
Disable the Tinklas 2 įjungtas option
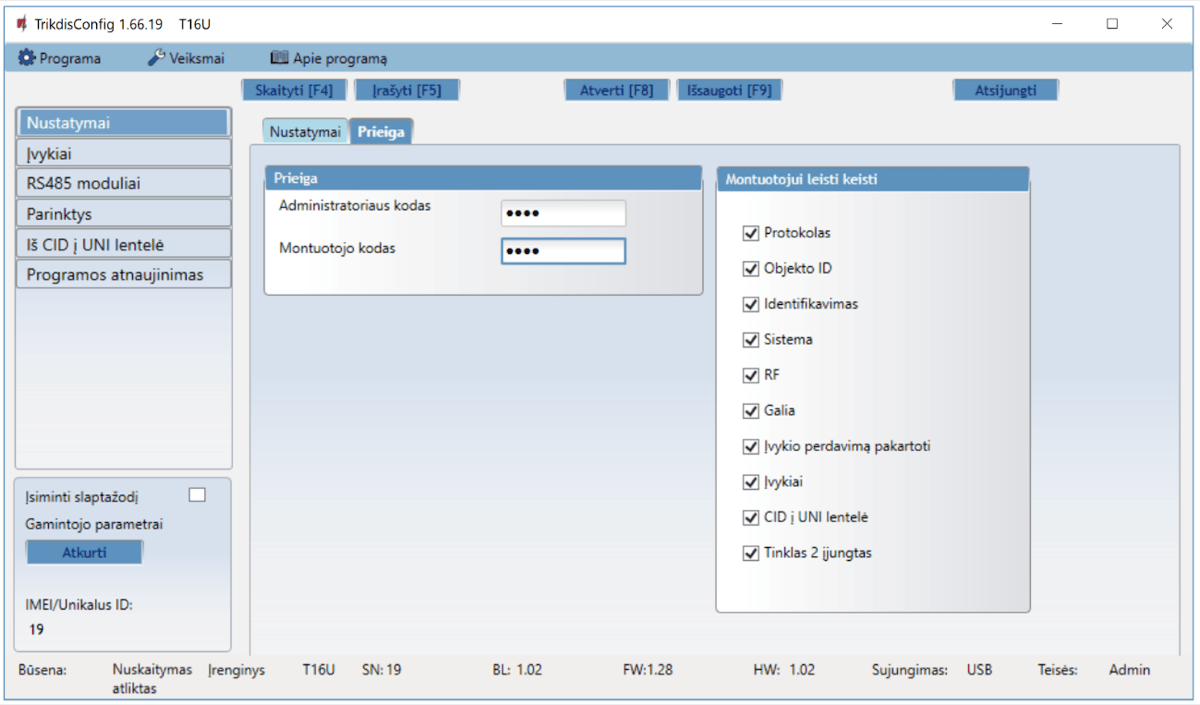tap(751, 553)
